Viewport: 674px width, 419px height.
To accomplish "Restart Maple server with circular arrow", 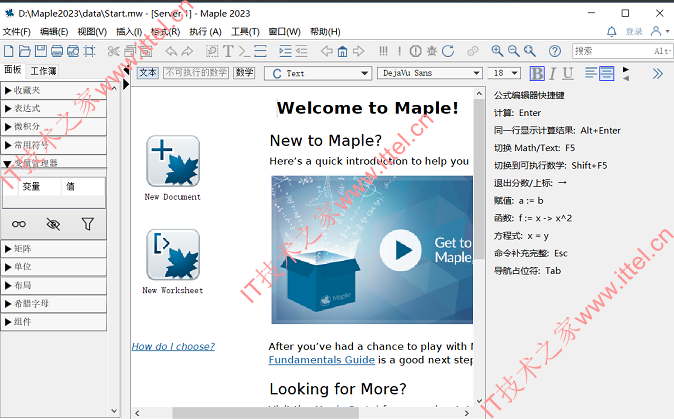I will coord(448,51).
